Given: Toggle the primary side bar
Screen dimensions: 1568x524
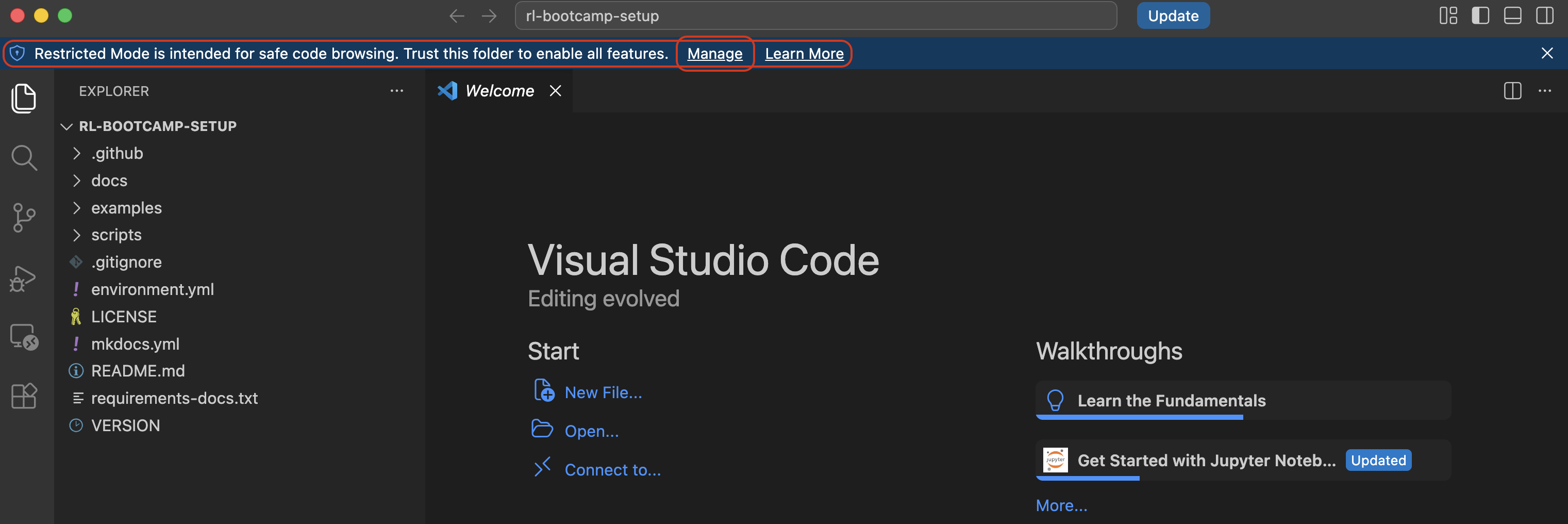Looking at the screenshot, I should pyautogui.click(x=1480, y=16).
